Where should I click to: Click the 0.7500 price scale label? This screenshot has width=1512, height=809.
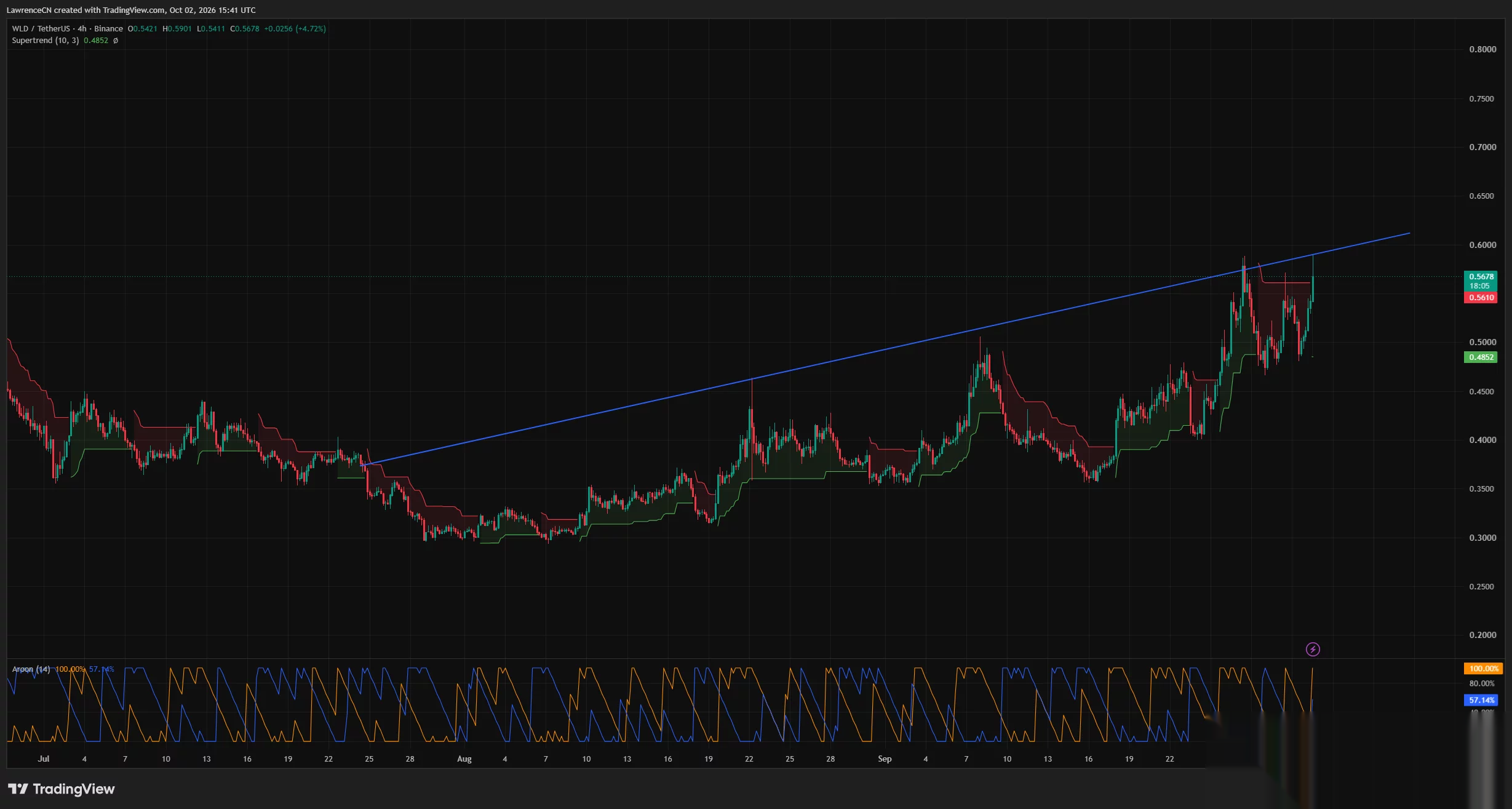click(1482, 99)
